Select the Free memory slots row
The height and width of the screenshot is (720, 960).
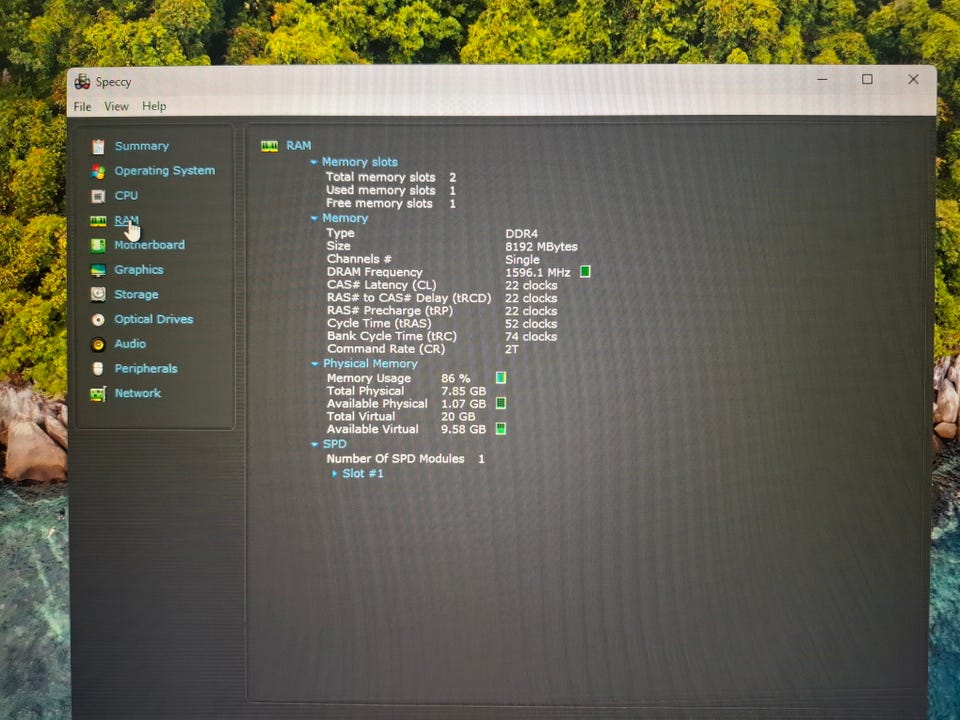(391, 203)
